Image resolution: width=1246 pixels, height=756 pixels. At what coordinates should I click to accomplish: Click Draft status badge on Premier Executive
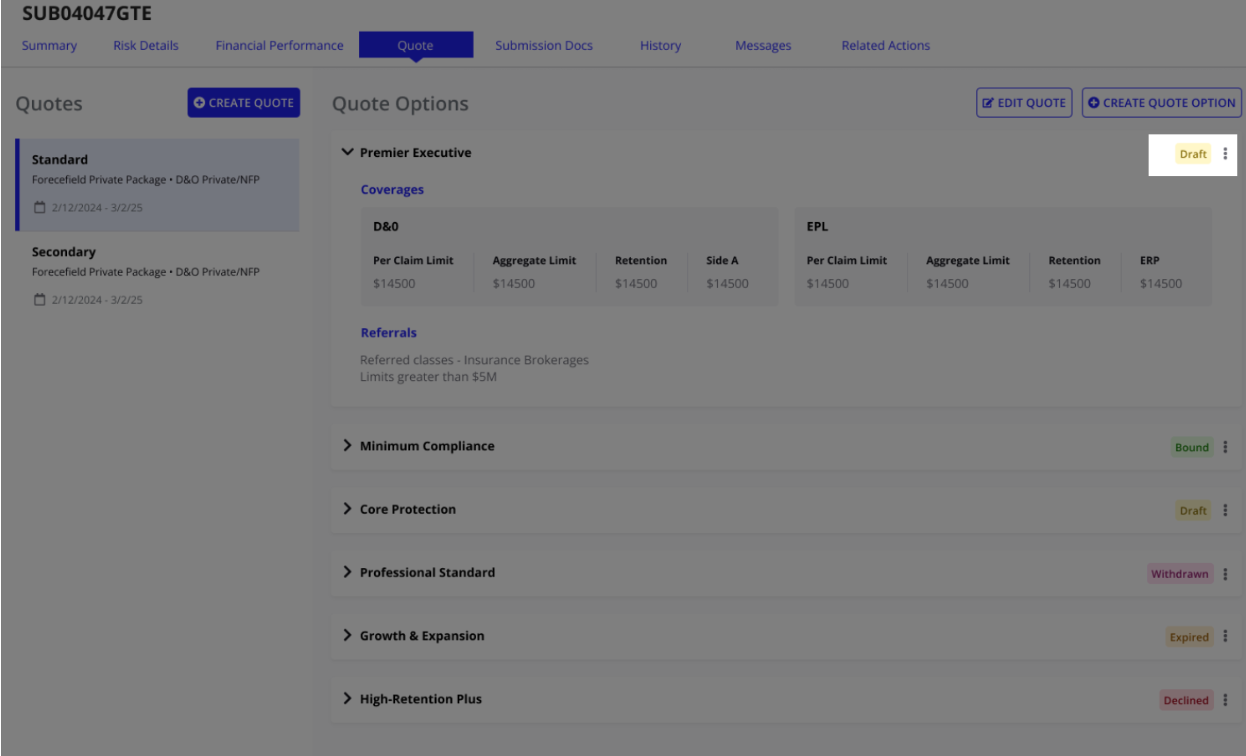point(1193,154)
